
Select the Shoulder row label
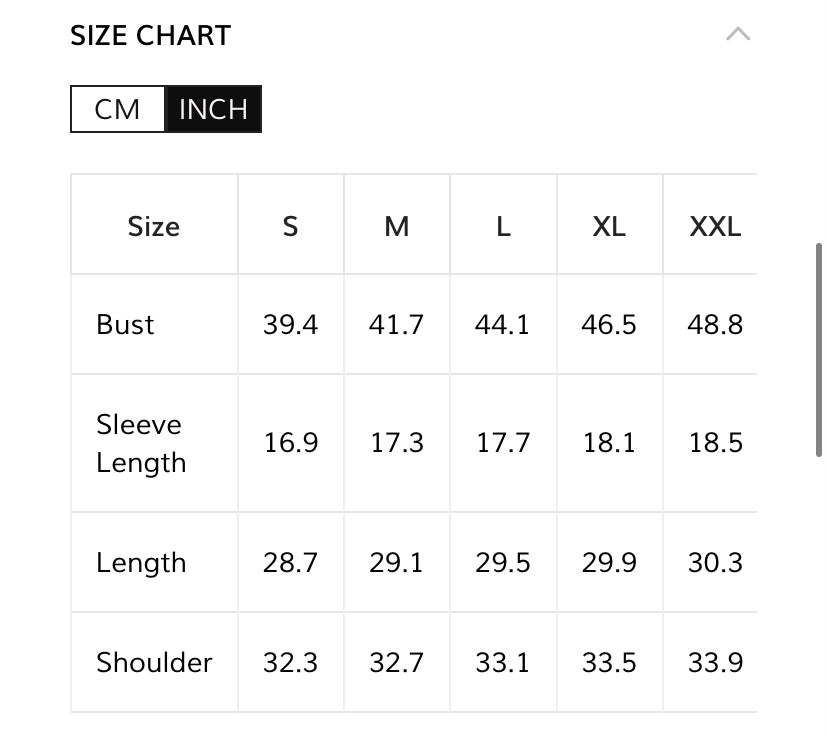(154, 662)
